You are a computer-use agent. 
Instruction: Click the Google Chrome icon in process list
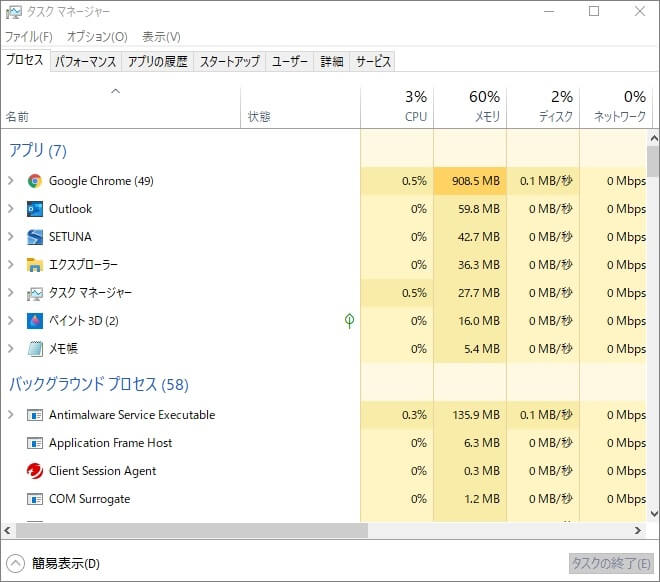pyautogui.click(x=35, y=181)
